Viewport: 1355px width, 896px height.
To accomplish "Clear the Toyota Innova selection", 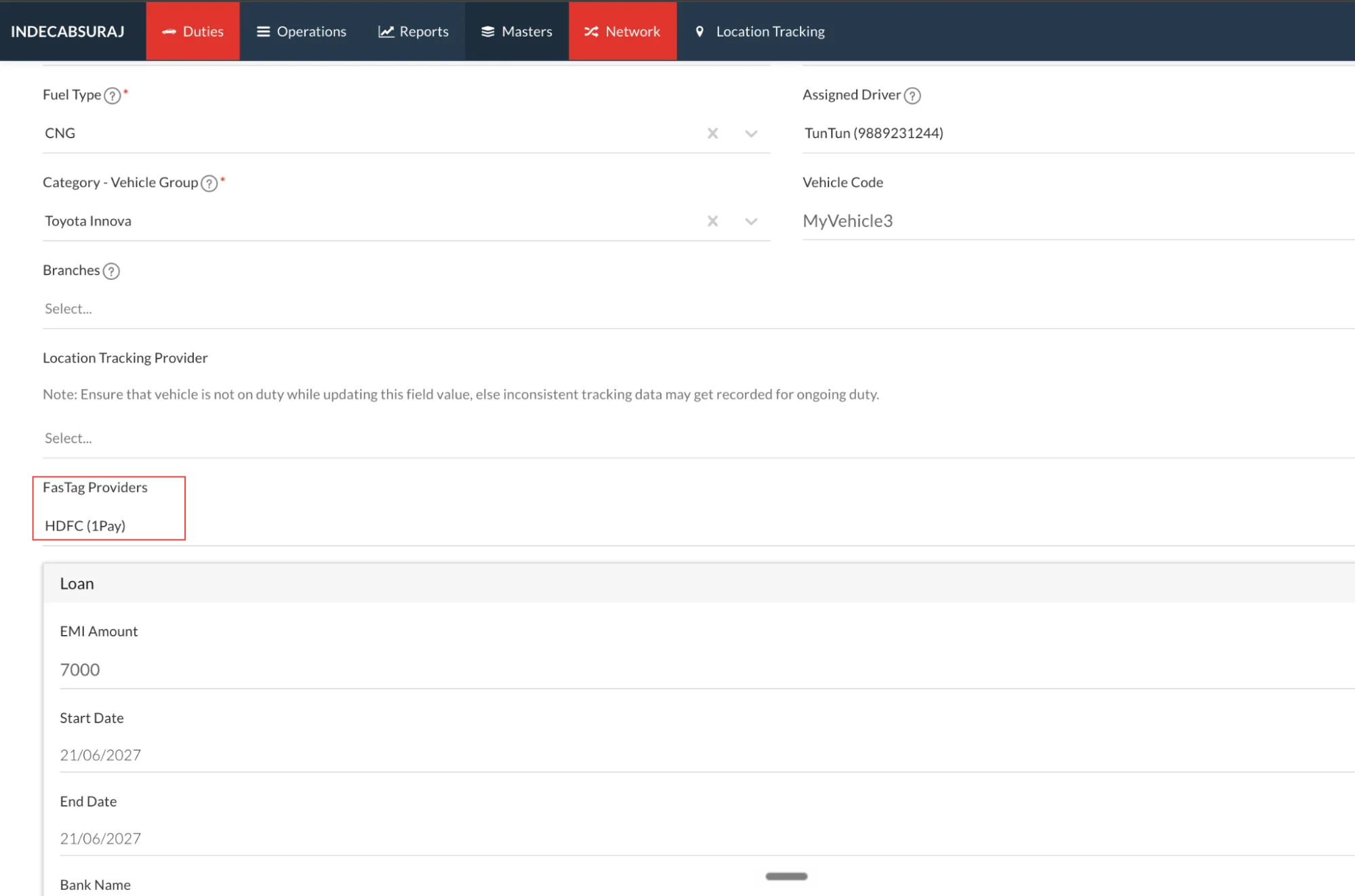I will pos(712,221).
